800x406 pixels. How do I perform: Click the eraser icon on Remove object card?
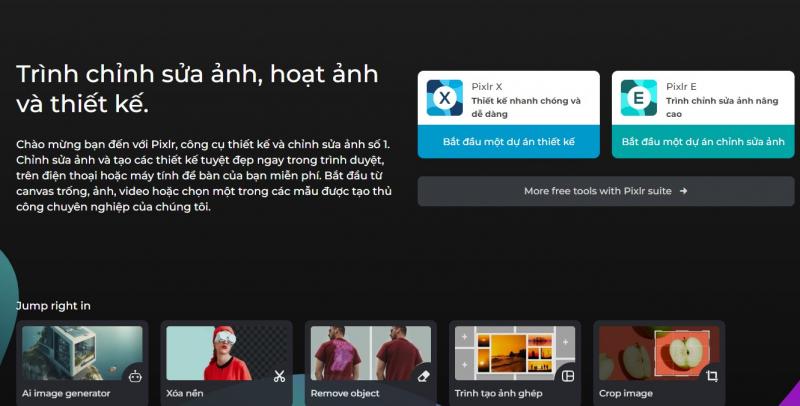click(x=423, y=376)
